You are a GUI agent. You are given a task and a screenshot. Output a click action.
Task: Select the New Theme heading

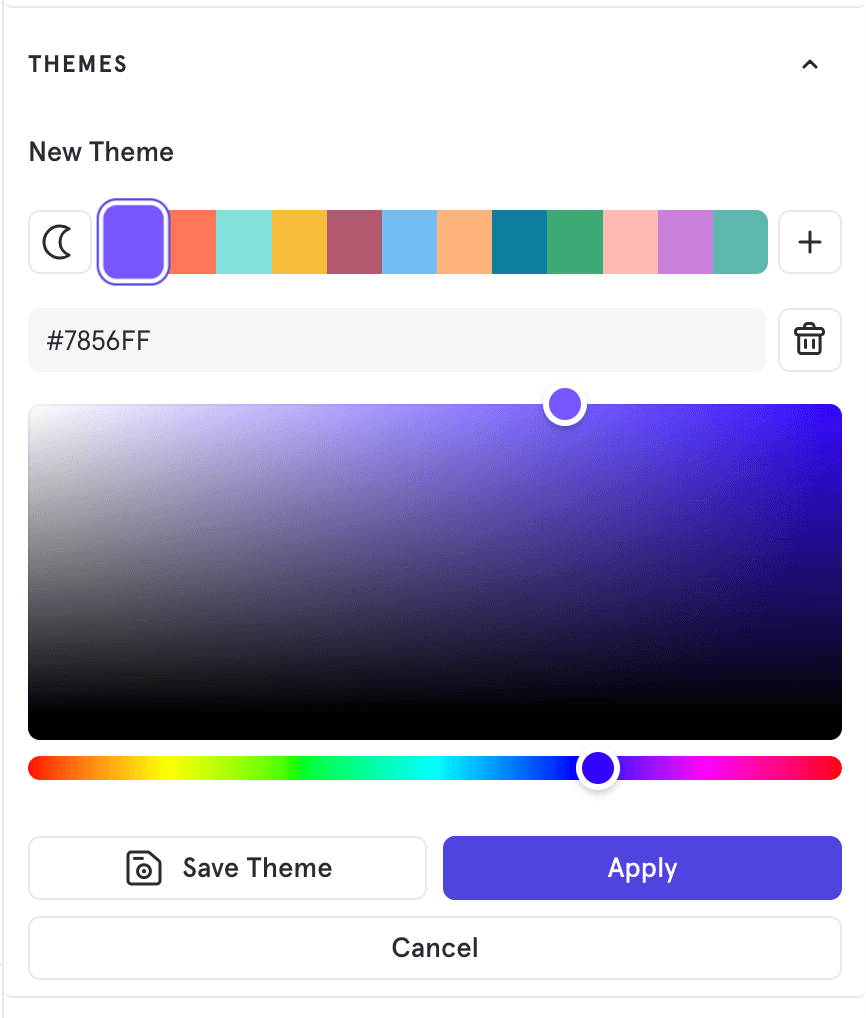100,151
